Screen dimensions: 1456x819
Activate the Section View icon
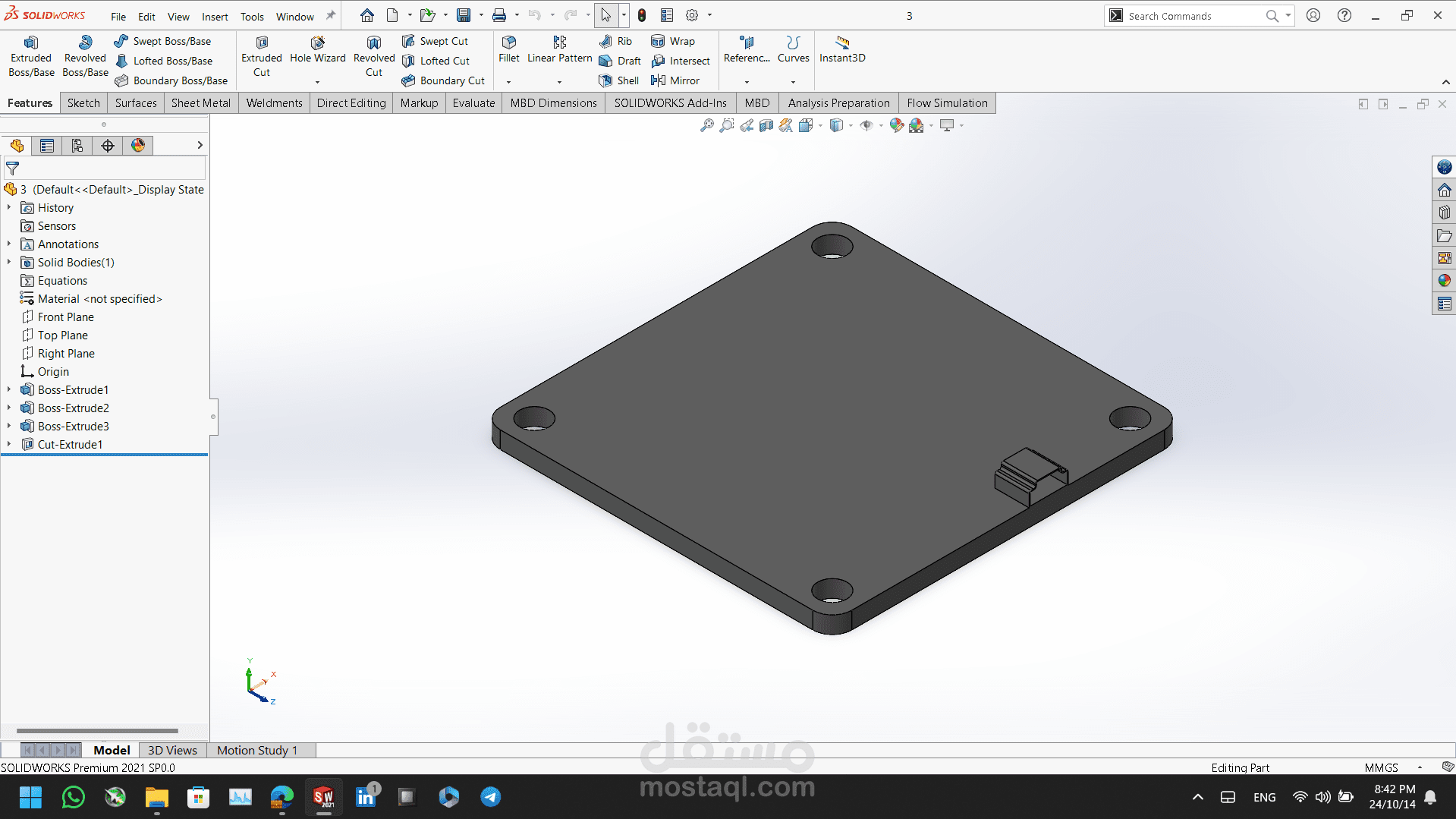(766, 126)
